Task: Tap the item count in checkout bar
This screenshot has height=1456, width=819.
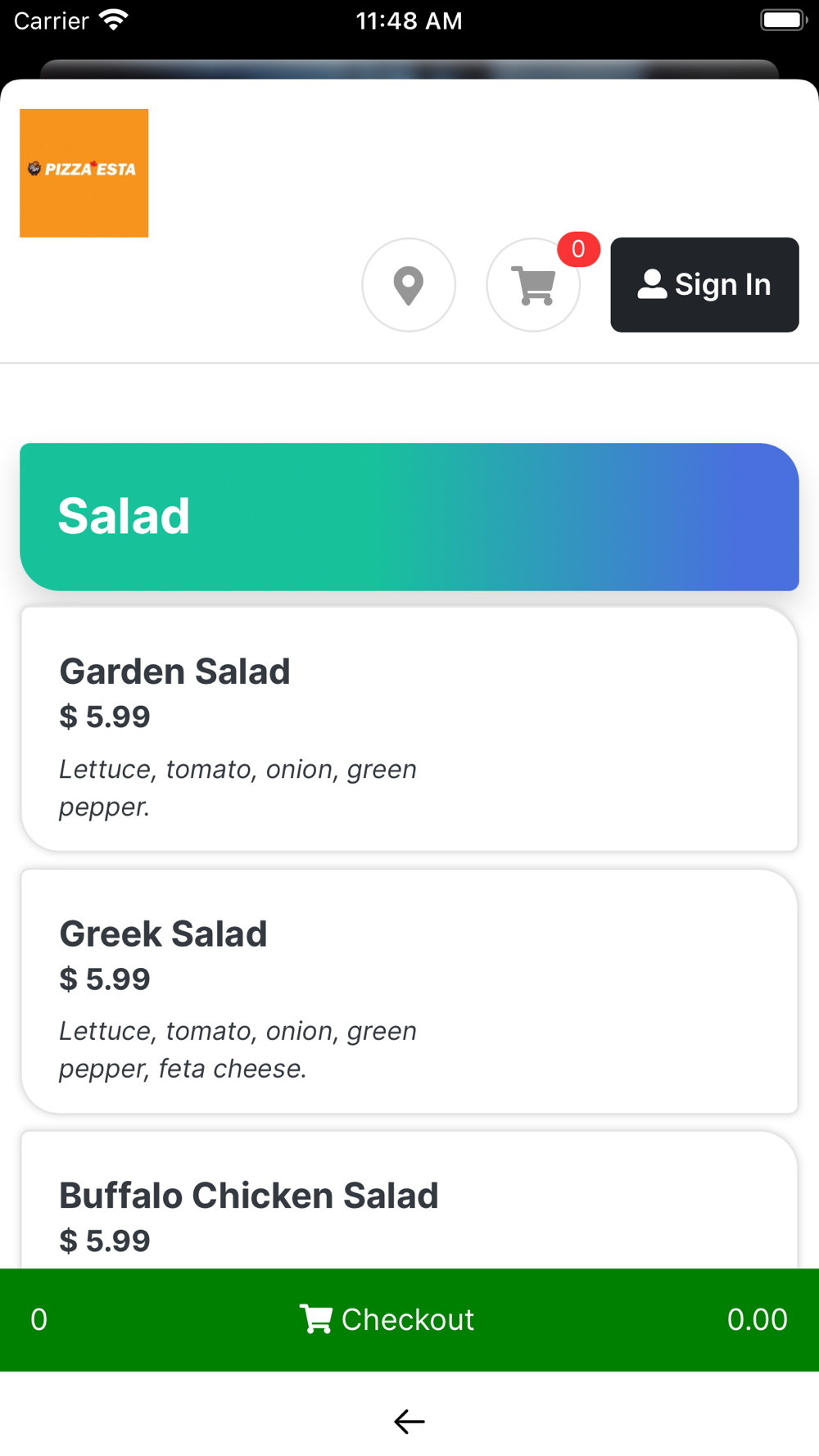Action: 38,1319
